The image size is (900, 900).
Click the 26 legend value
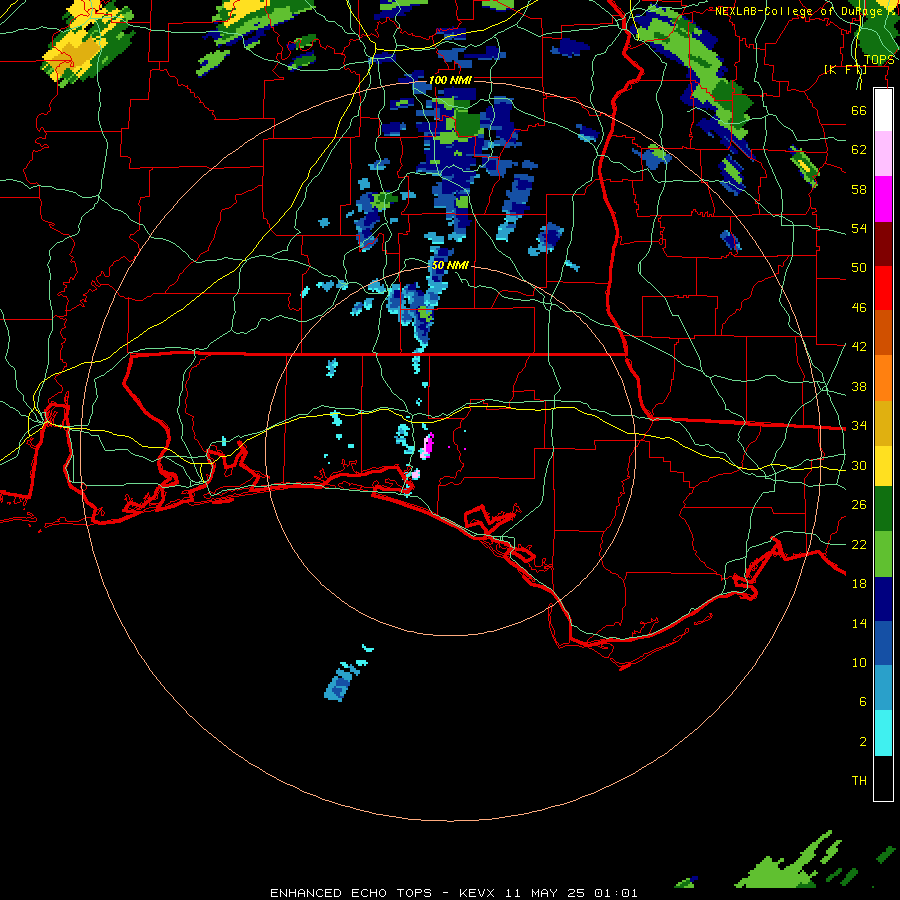click(x=859, y=505)
